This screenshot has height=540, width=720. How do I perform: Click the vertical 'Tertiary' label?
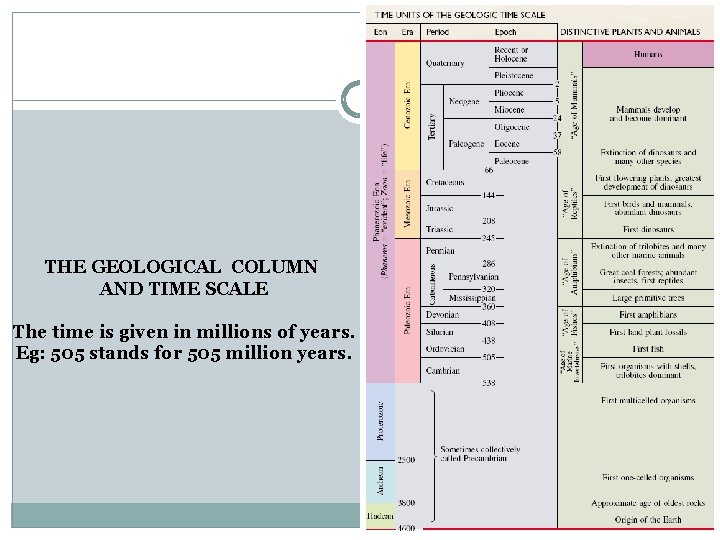coord(432,127)
